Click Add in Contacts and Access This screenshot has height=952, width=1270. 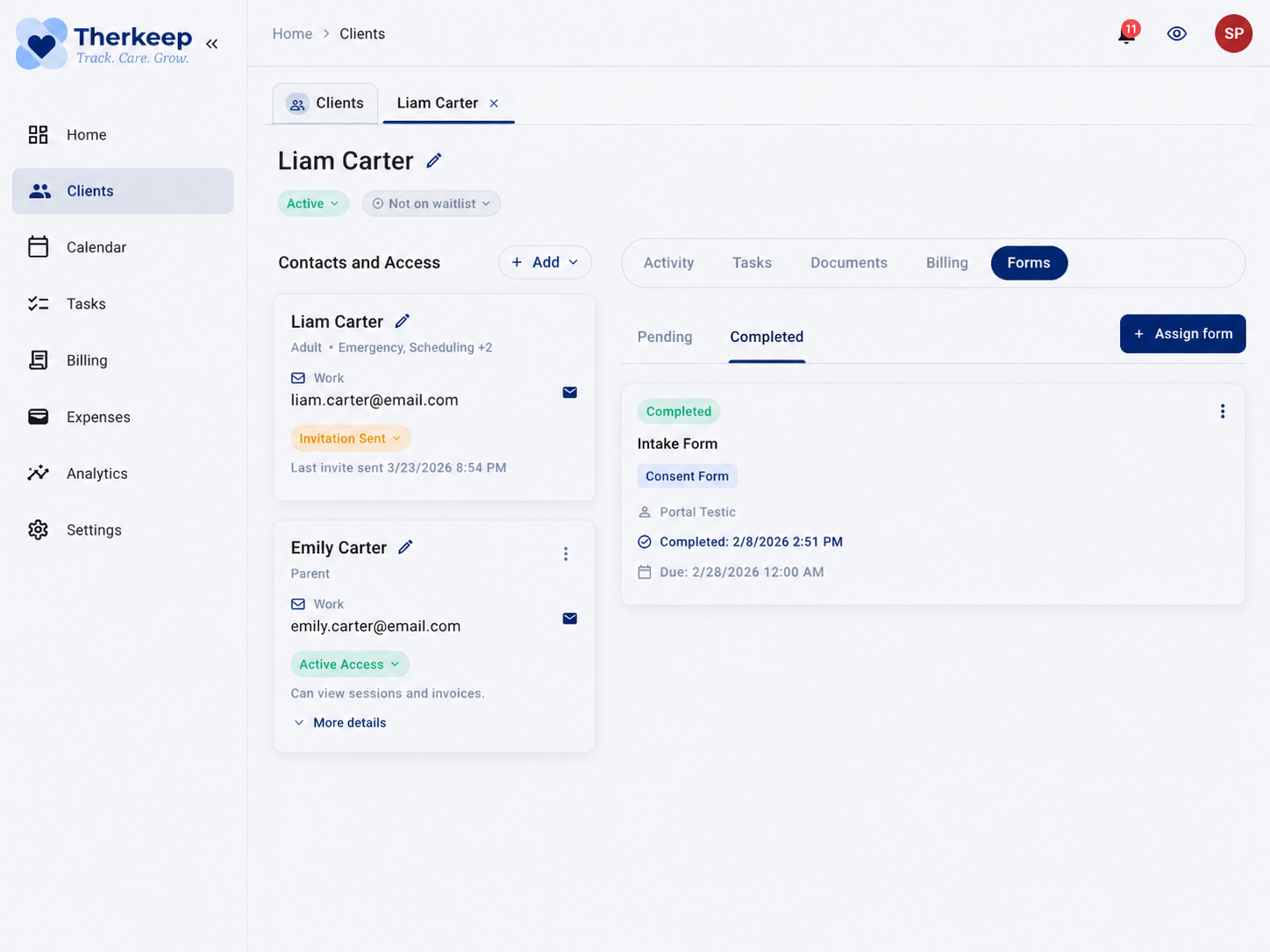[545, 263]
